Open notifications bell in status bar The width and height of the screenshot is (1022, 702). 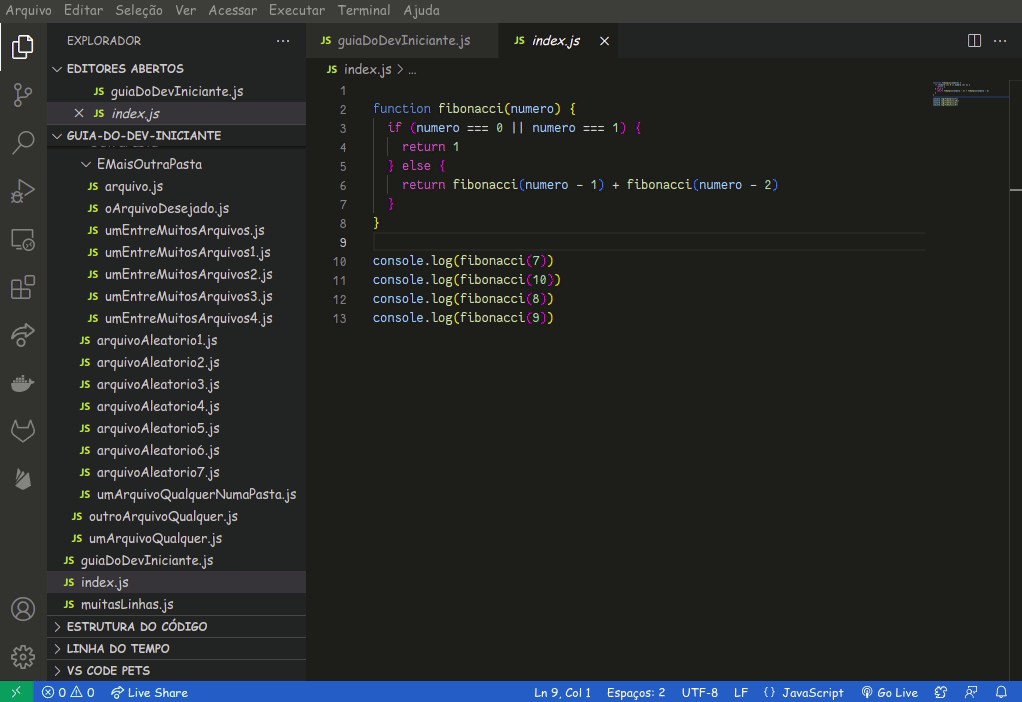click(1001, 692)
